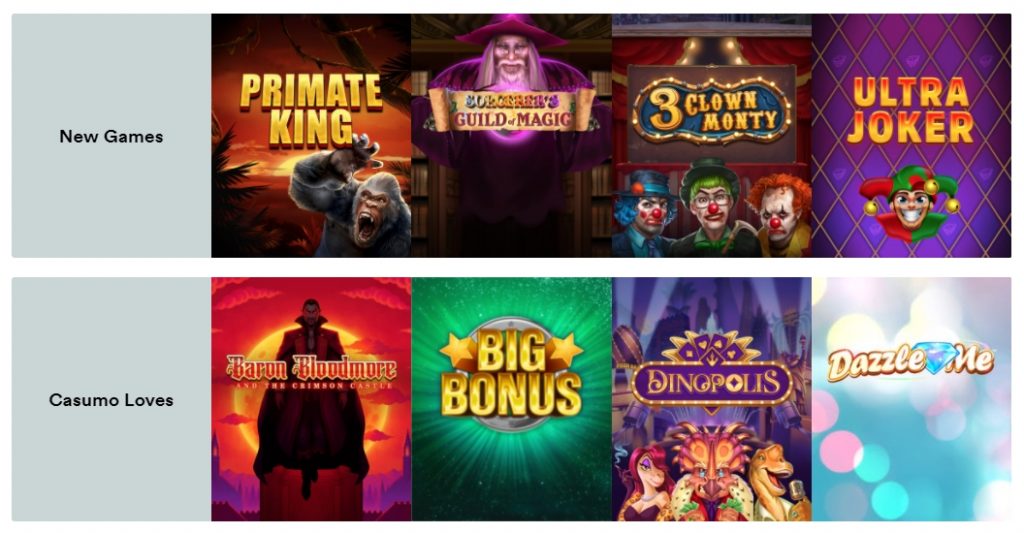The image size is (1024, 533).
Task: Click the Guild of Magic scroll banner
Action: (x=511, y=110)
